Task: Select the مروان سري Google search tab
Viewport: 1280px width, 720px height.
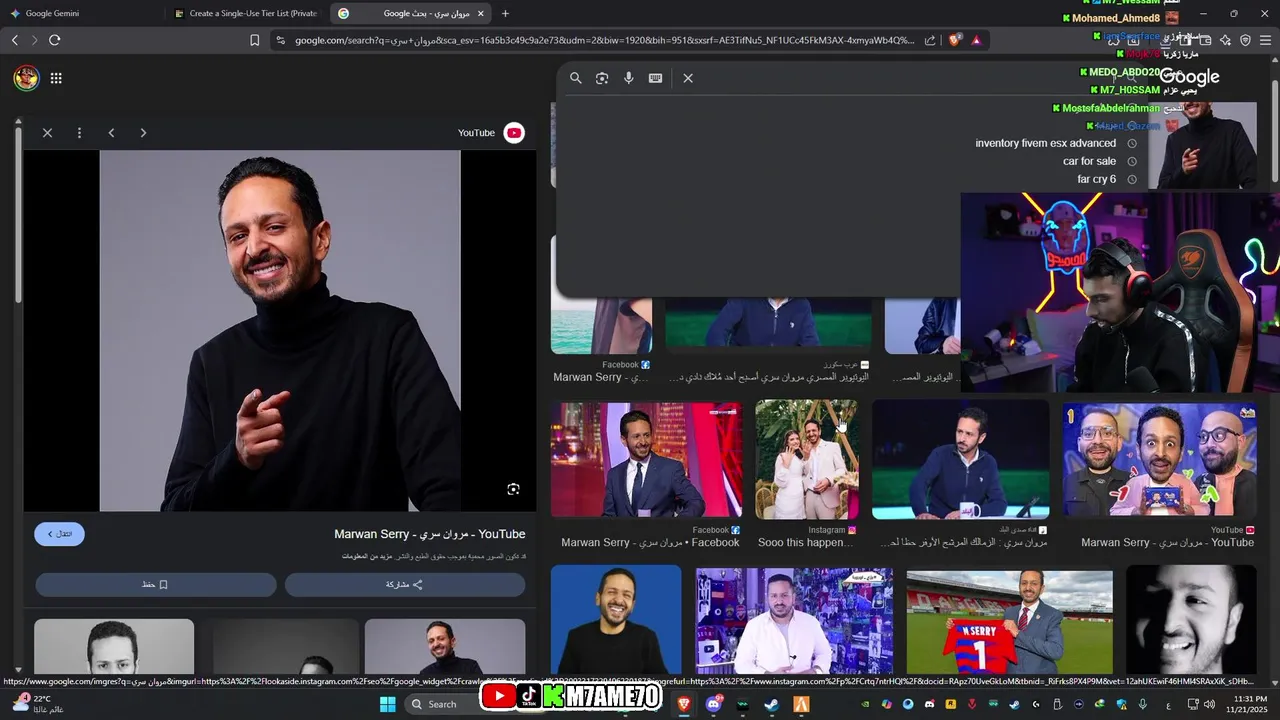Action: tap(412, 13)
